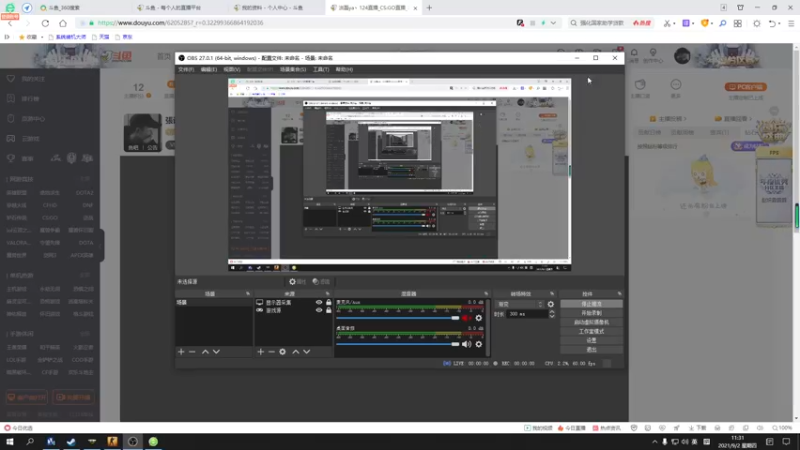Remove the selected scene with the minus icon
This screenshot has height=450, width=800.
click(192, 352)
